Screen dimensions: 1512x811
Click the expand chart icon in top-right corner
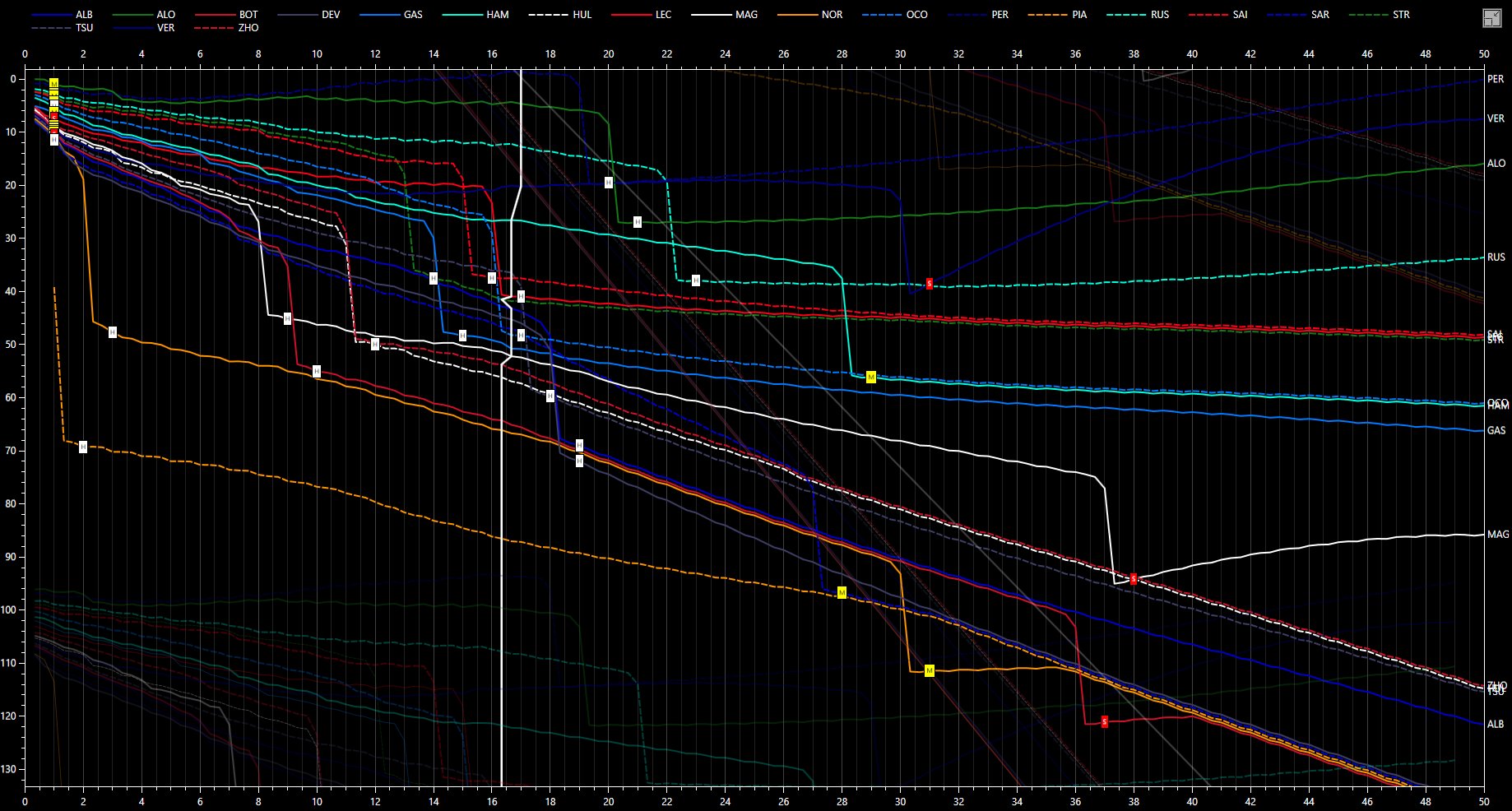1491,19
